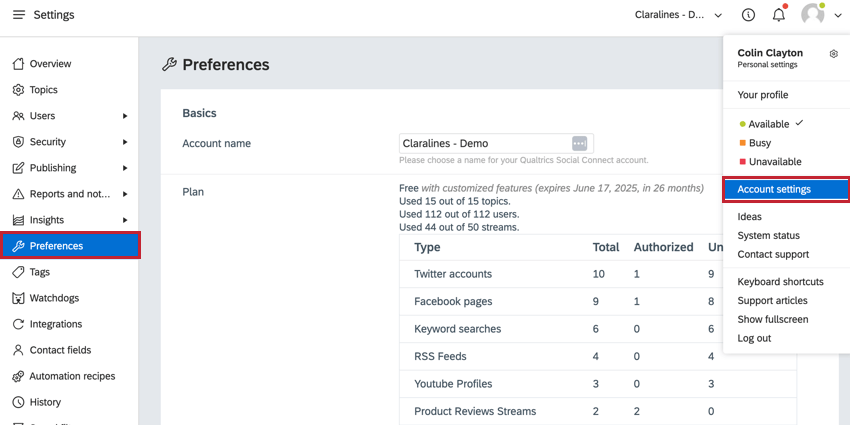Click the ellipsis icon in Account name field
The width and height of the screenshot is (850, 425).
click(x=579, y=144)
